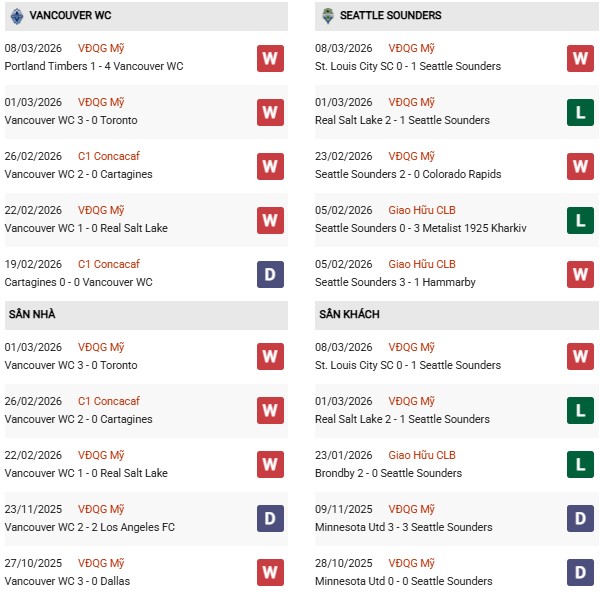Click W badge for Hammarby match
Image resolution: width=600 pixels, height=595 pixels.
click(x=580, y=274)
